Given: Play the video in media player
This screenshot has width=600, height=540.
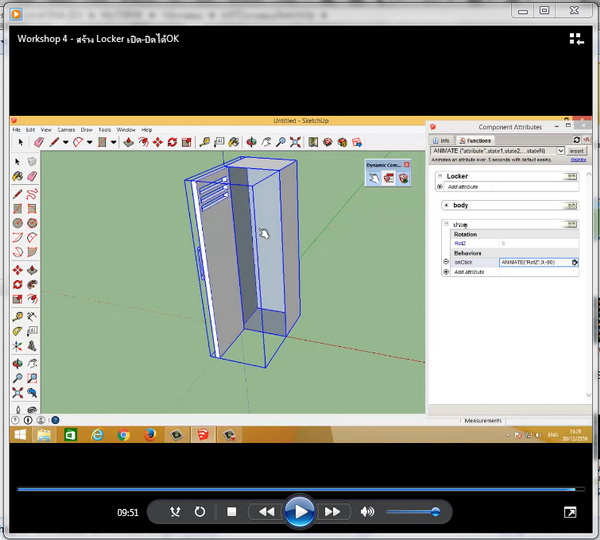Looking at the screenshot, I should [x=300, y=512].
